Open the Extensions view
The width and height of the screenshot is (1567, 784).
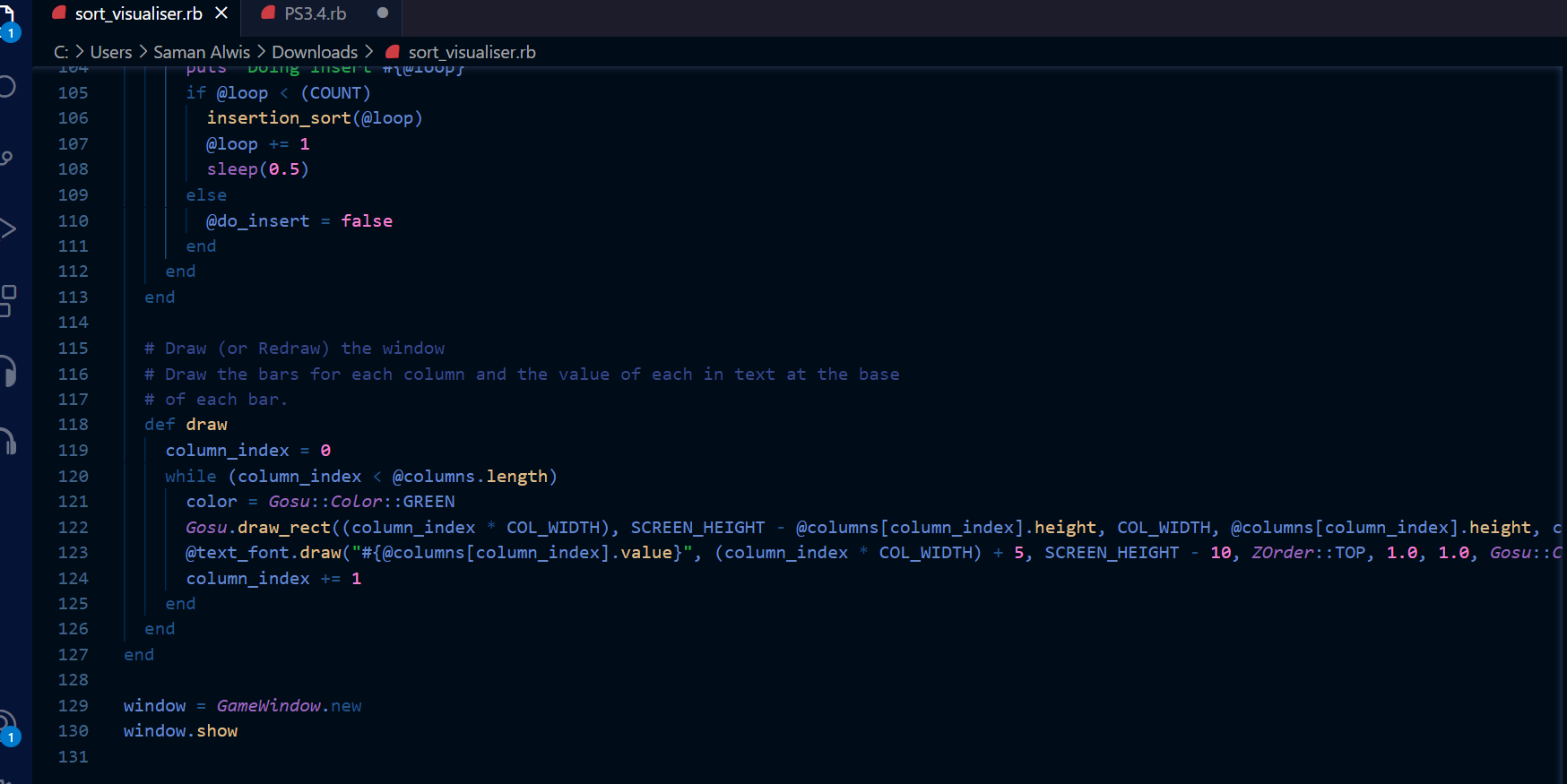(7, 300)
